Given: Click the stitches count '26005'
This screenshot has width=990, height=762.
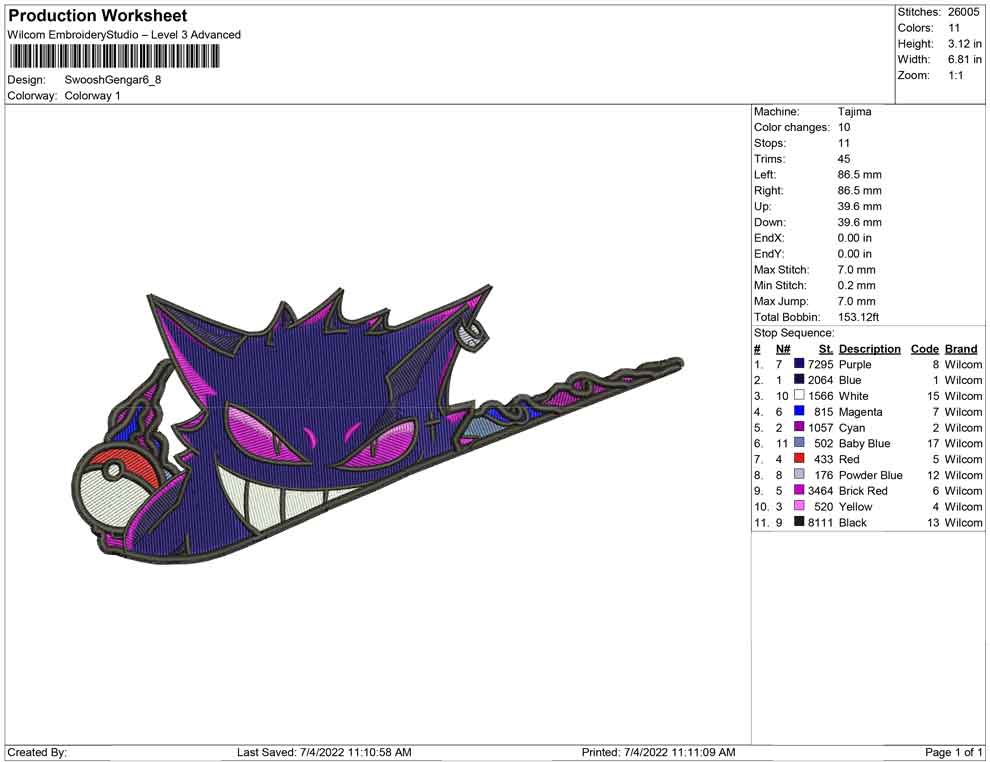Looking at the screenshot, I should click(963, 12).
